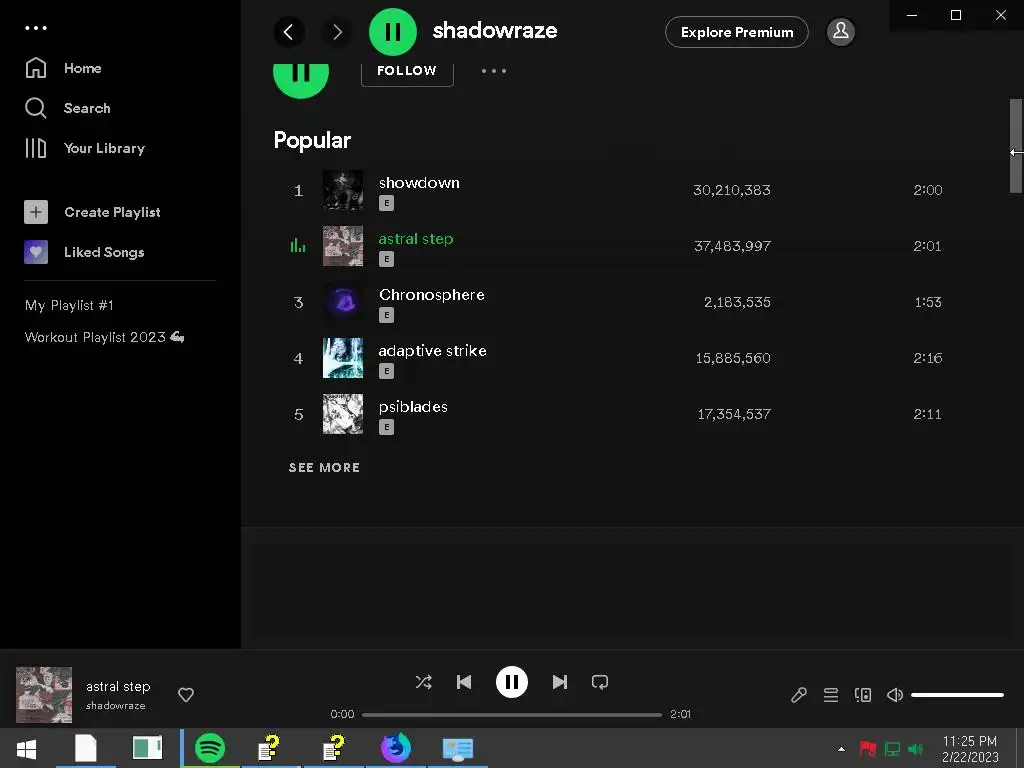Open the Windows Start menu

tap(26, 748)
